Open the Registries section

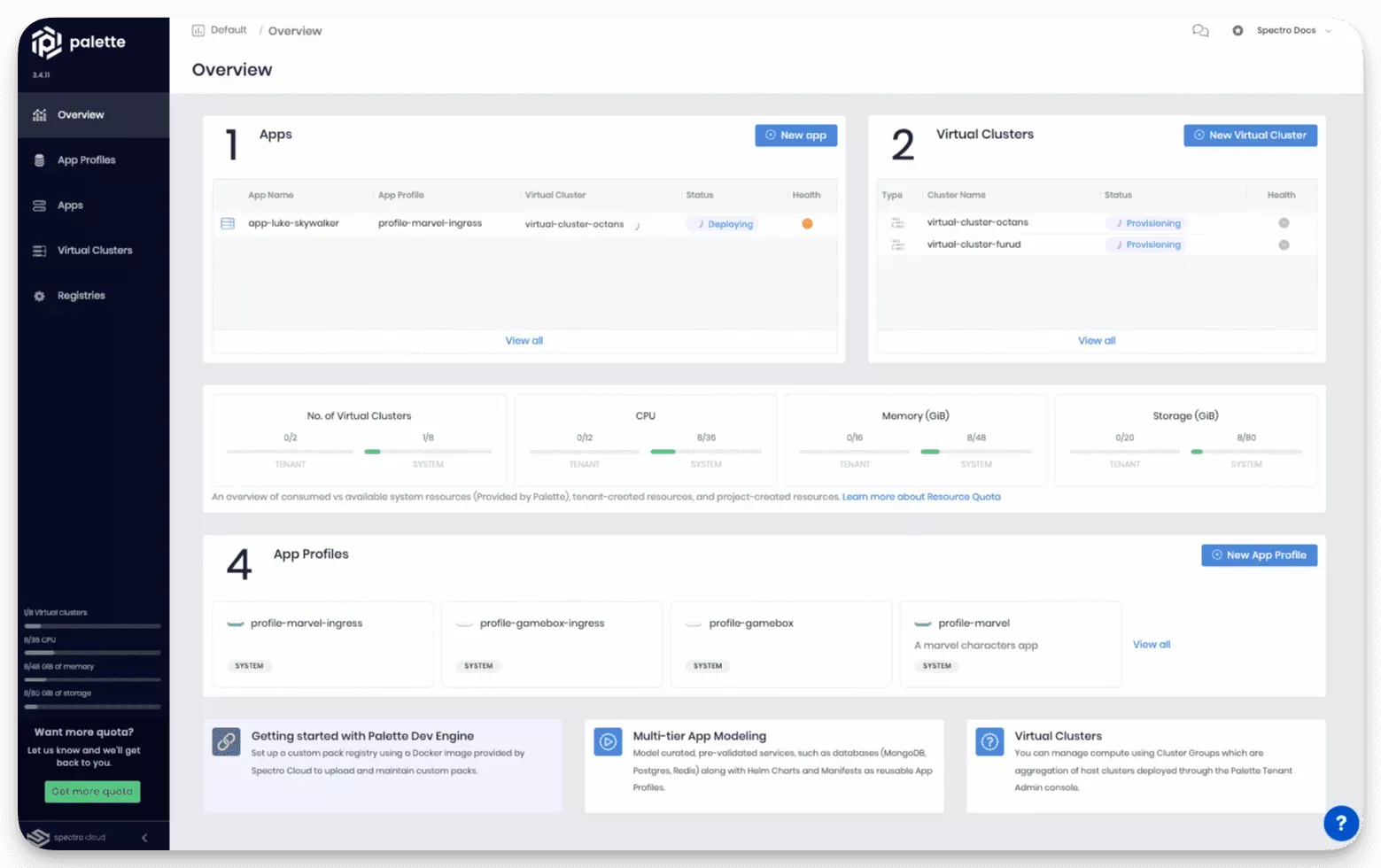pos(81,295)
